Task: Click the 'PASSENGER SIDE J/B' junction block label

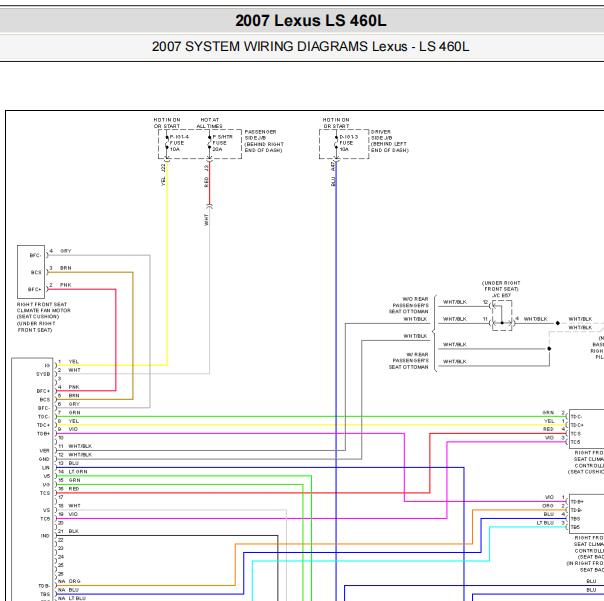Action: coord(264,141)
